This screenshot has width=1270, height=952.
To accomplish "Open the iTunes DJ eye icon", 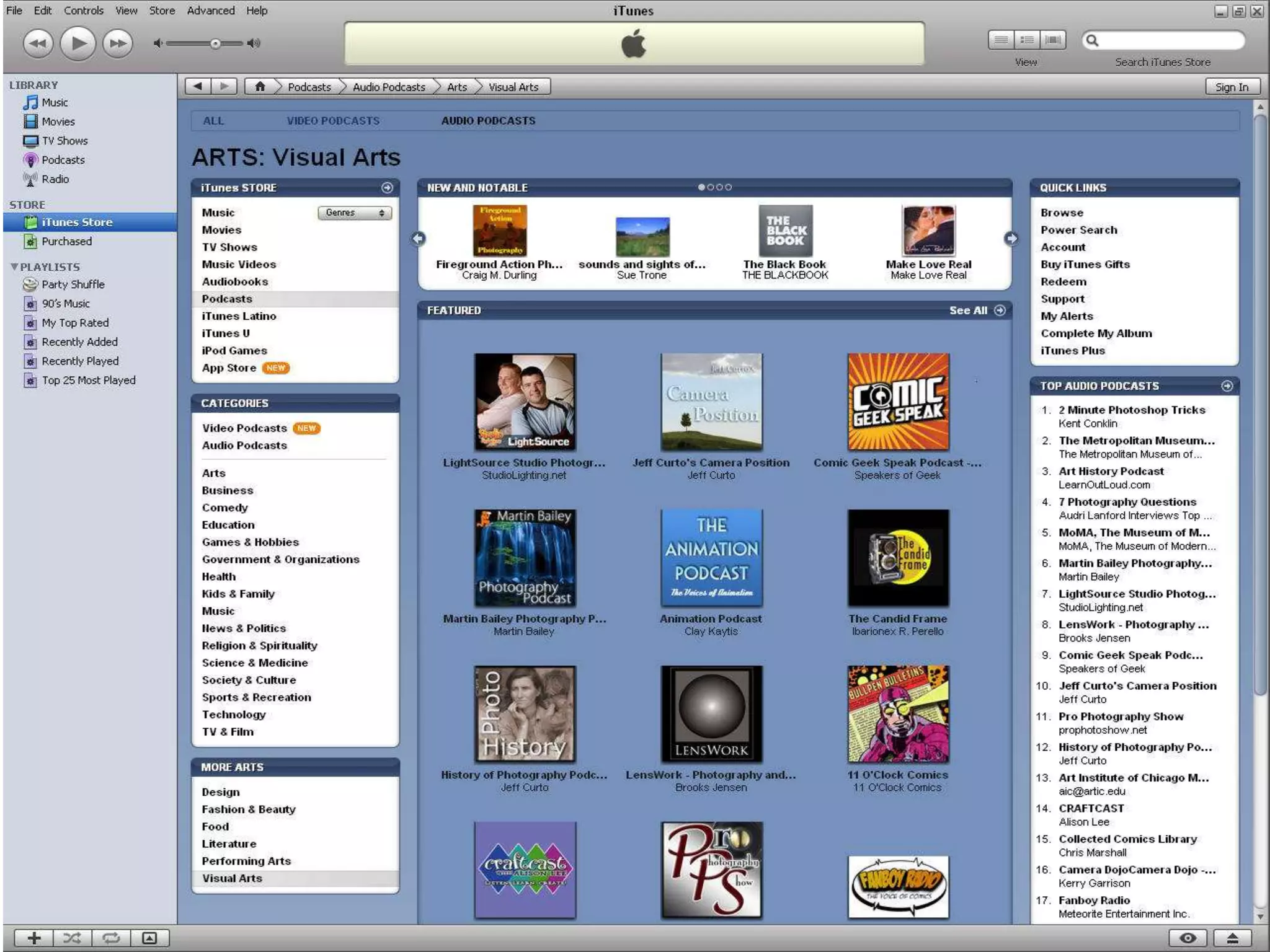I will click(1188, 938).
